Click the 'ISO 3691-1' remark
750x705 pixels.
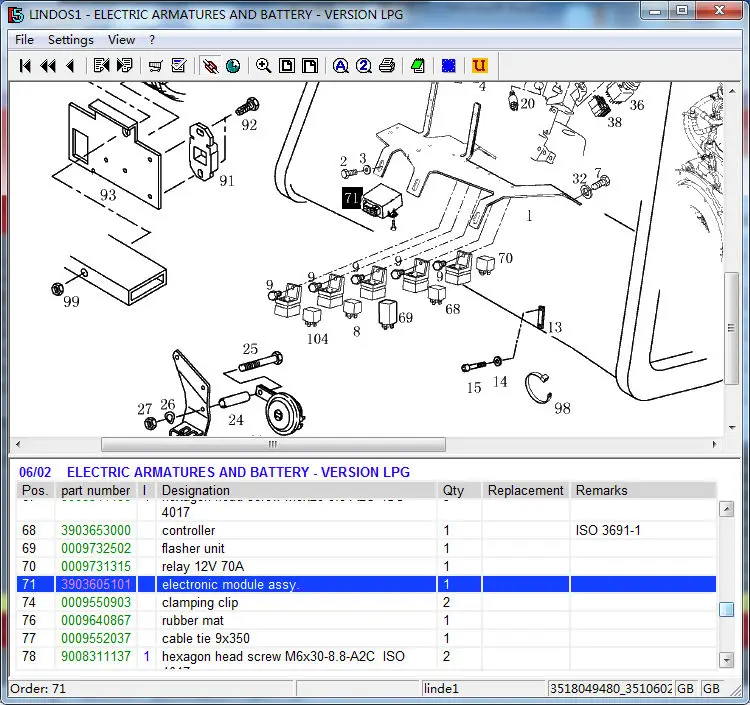[x=608, y=530]
